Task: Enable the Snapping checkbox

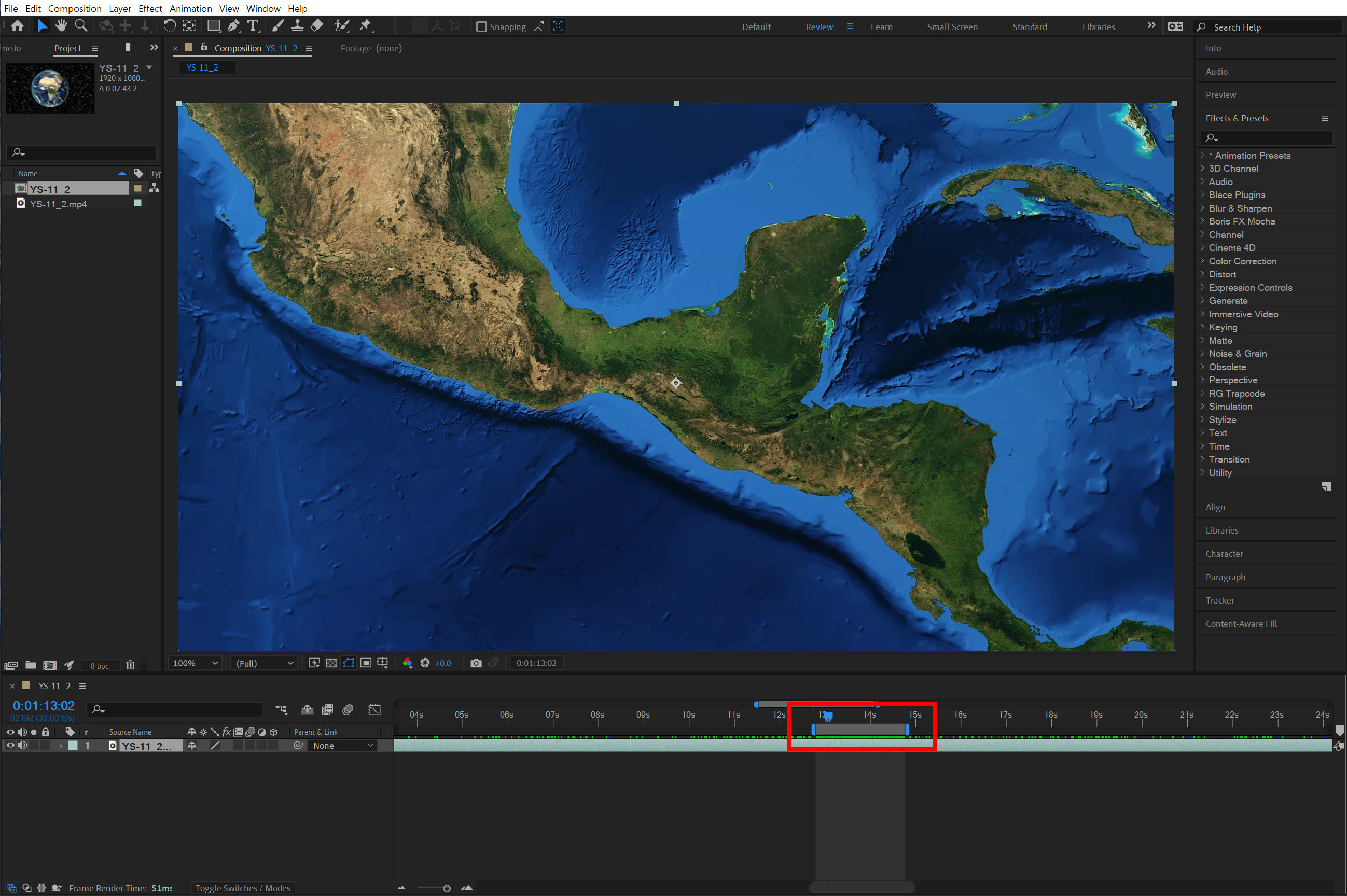Action: pyautogui.click(x=481, y=27)
